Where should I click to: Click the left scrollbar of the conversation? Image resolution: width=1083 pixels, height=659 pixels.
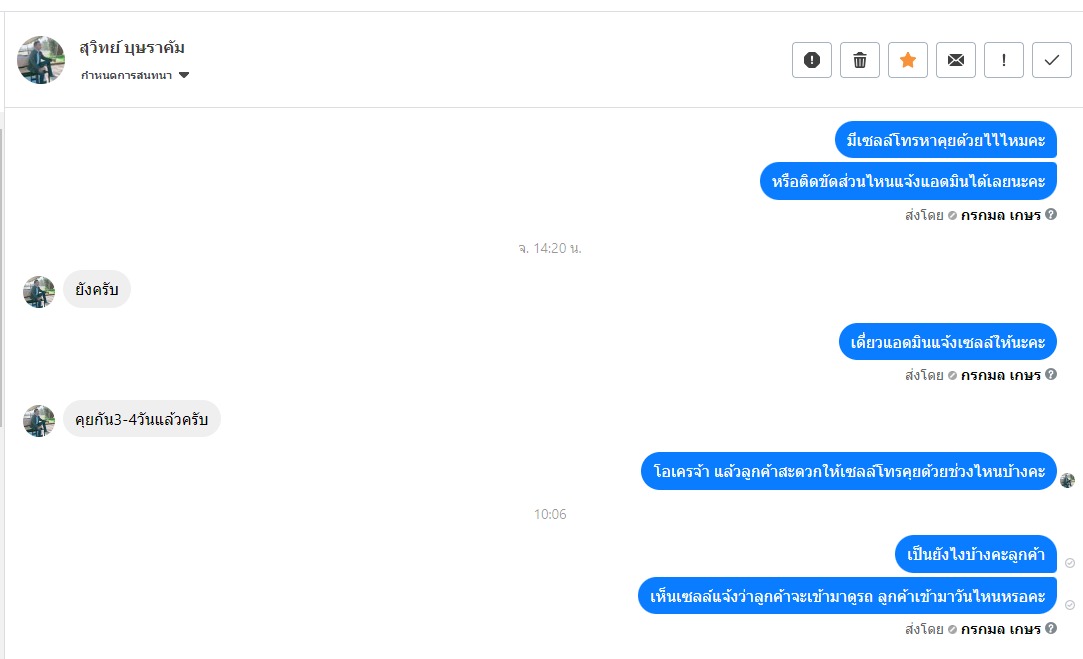[2, 280]
